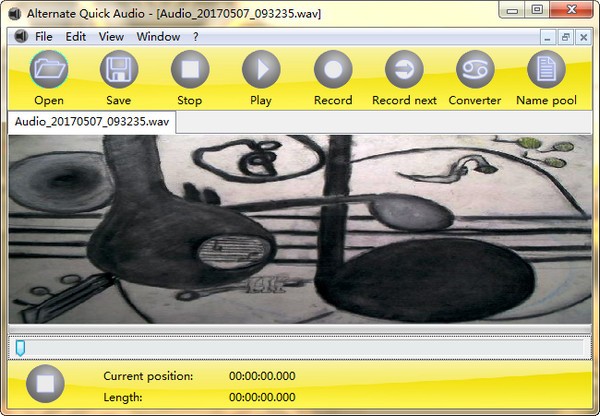The height and width of the screenshot is (416, 600).
Task: Open the File menu
Action: tap(44, 37)
